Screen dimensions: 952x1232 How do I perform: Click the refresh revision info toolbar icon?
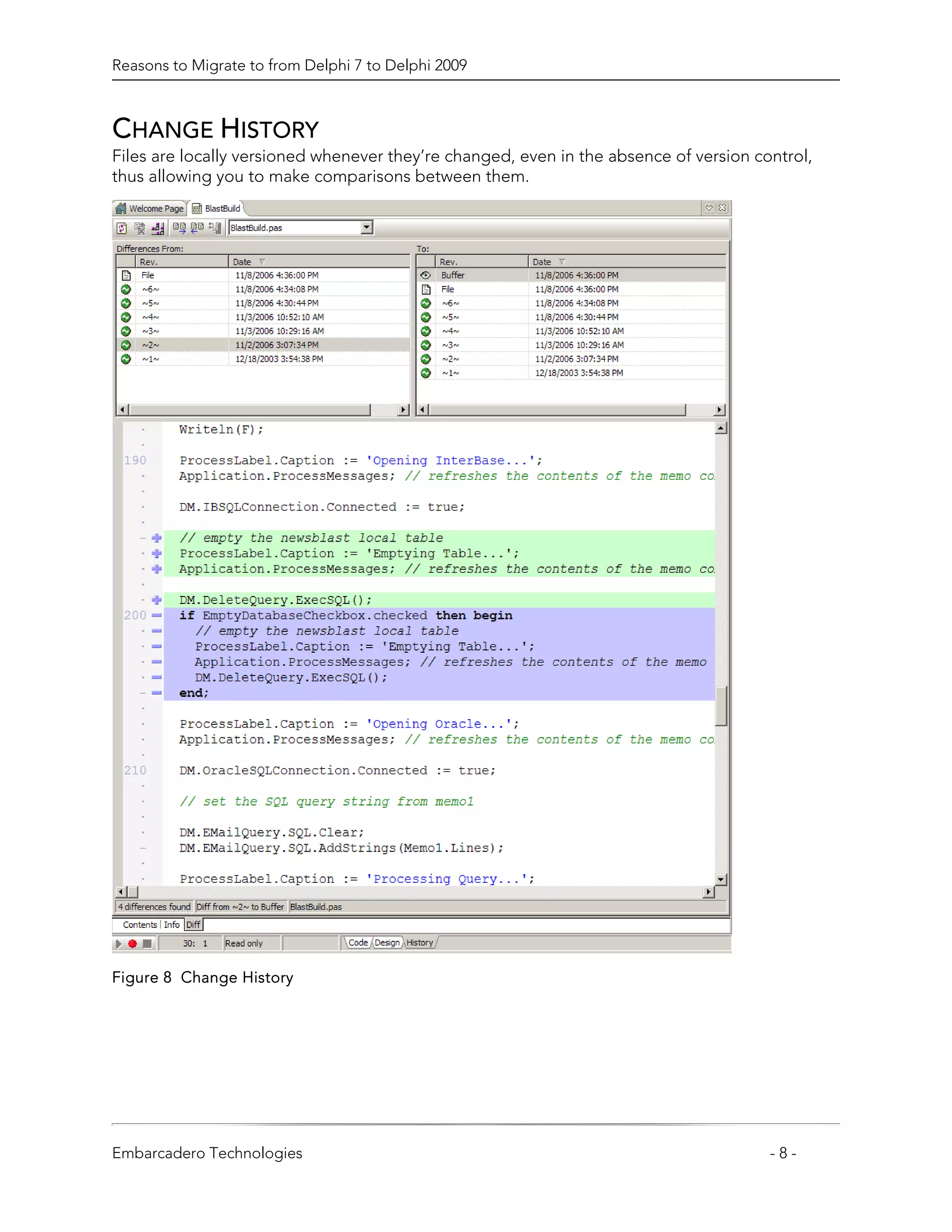tap(122, 228)
